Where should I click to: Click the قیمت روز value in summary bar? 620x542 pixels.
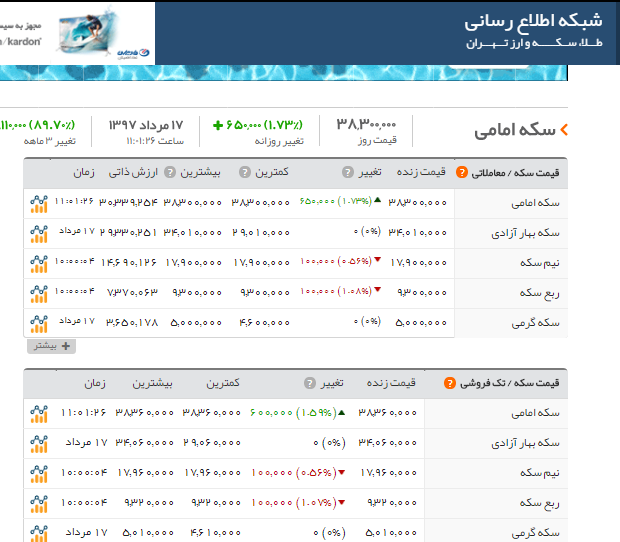(366, 125)
